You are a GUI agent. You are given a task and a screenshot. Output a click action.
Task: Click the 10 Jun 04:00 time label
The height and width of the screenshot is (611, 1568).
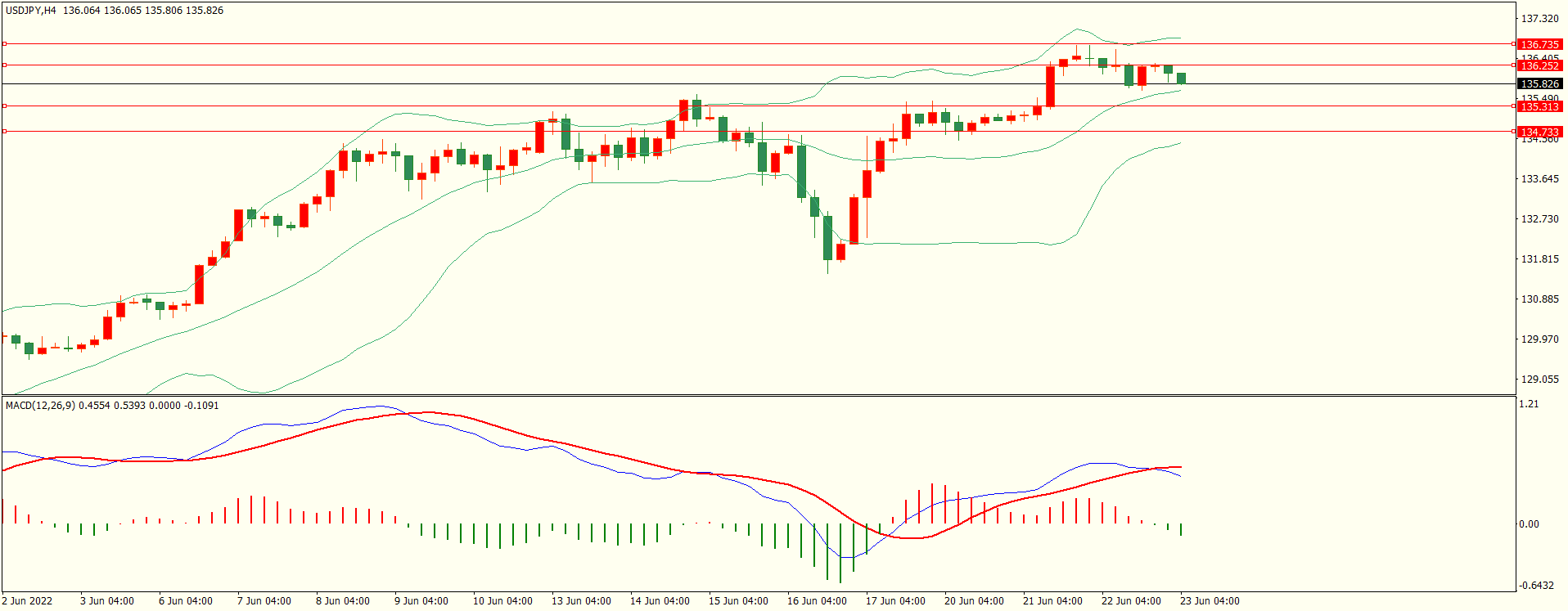point(502,601)
